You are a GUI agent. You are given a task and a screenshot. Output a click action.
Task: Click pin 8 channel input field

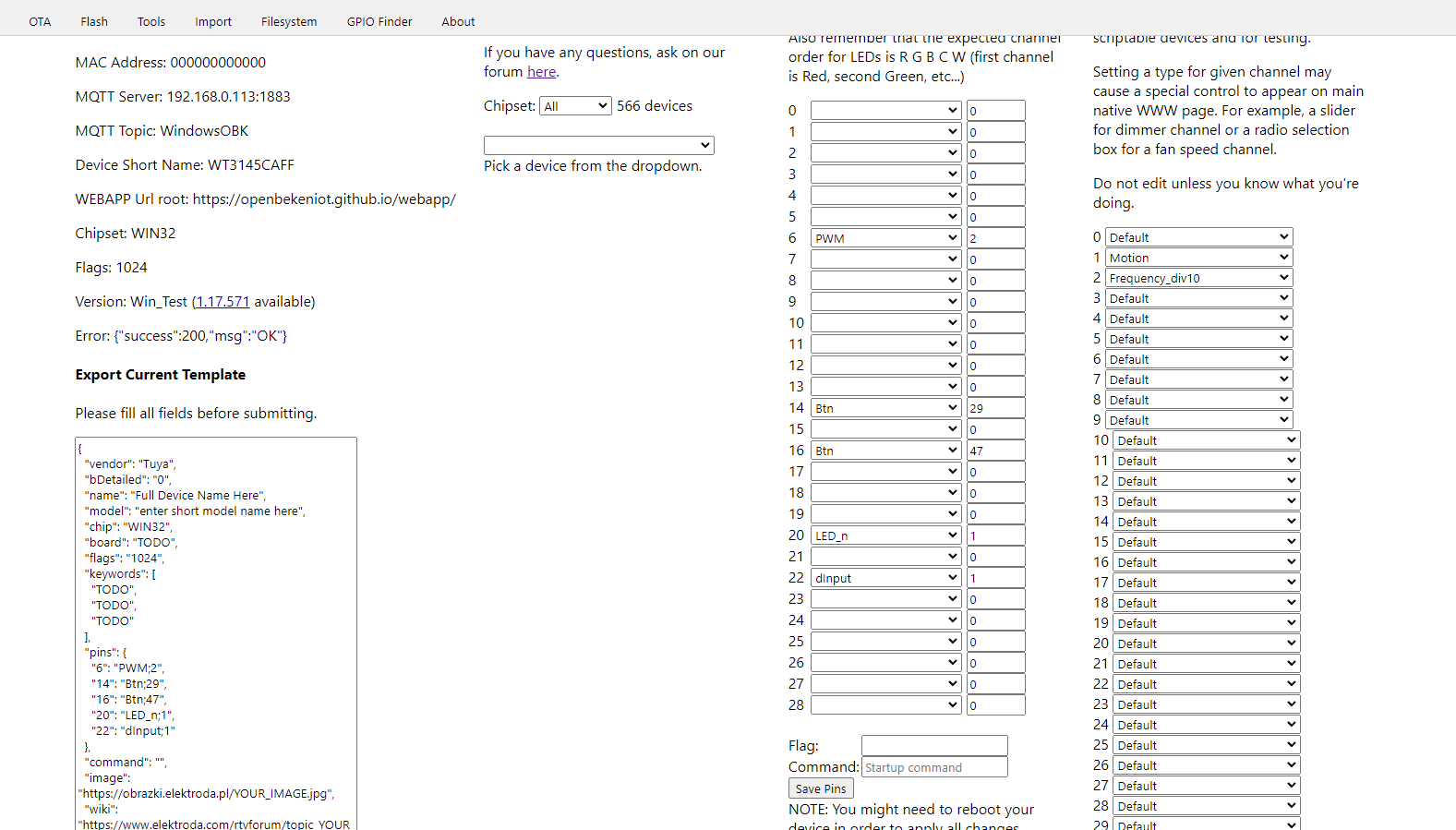pyautogui.click(x=995, y=281)
